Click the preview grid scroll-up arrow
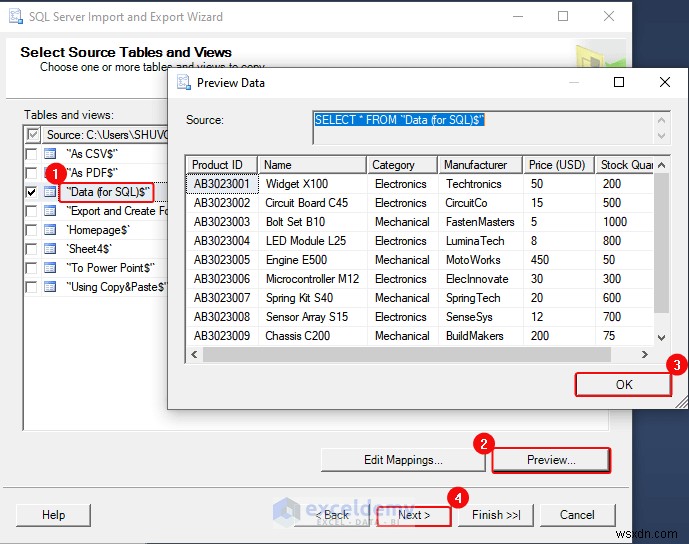 [662, 165]
